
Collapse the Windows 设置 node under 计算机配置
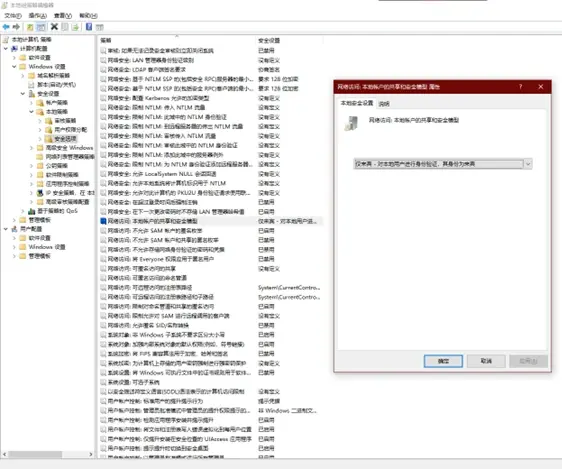pos(14,67)
